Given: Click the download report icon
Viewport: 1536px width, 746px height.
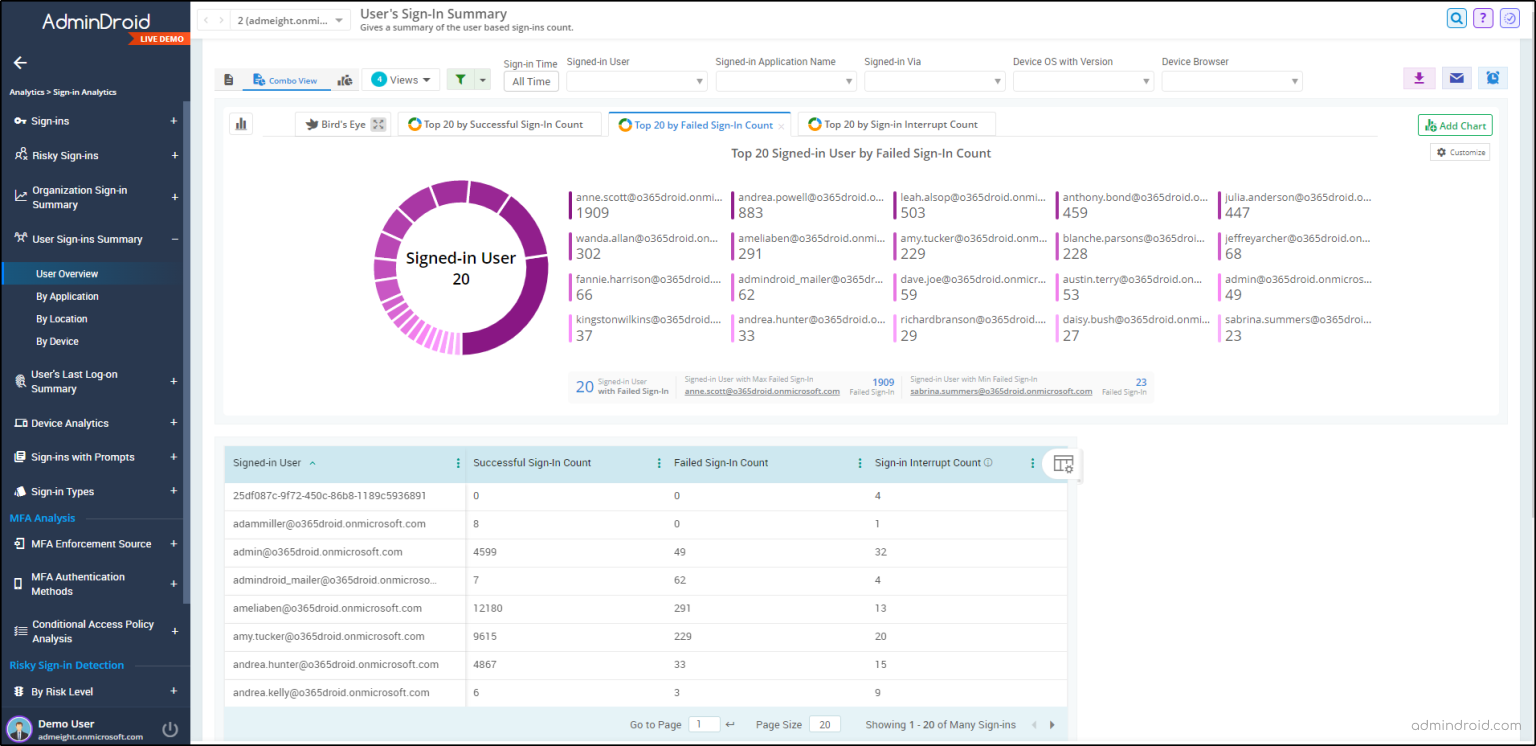Looking at the screenshot, I should click(1419, 77).
